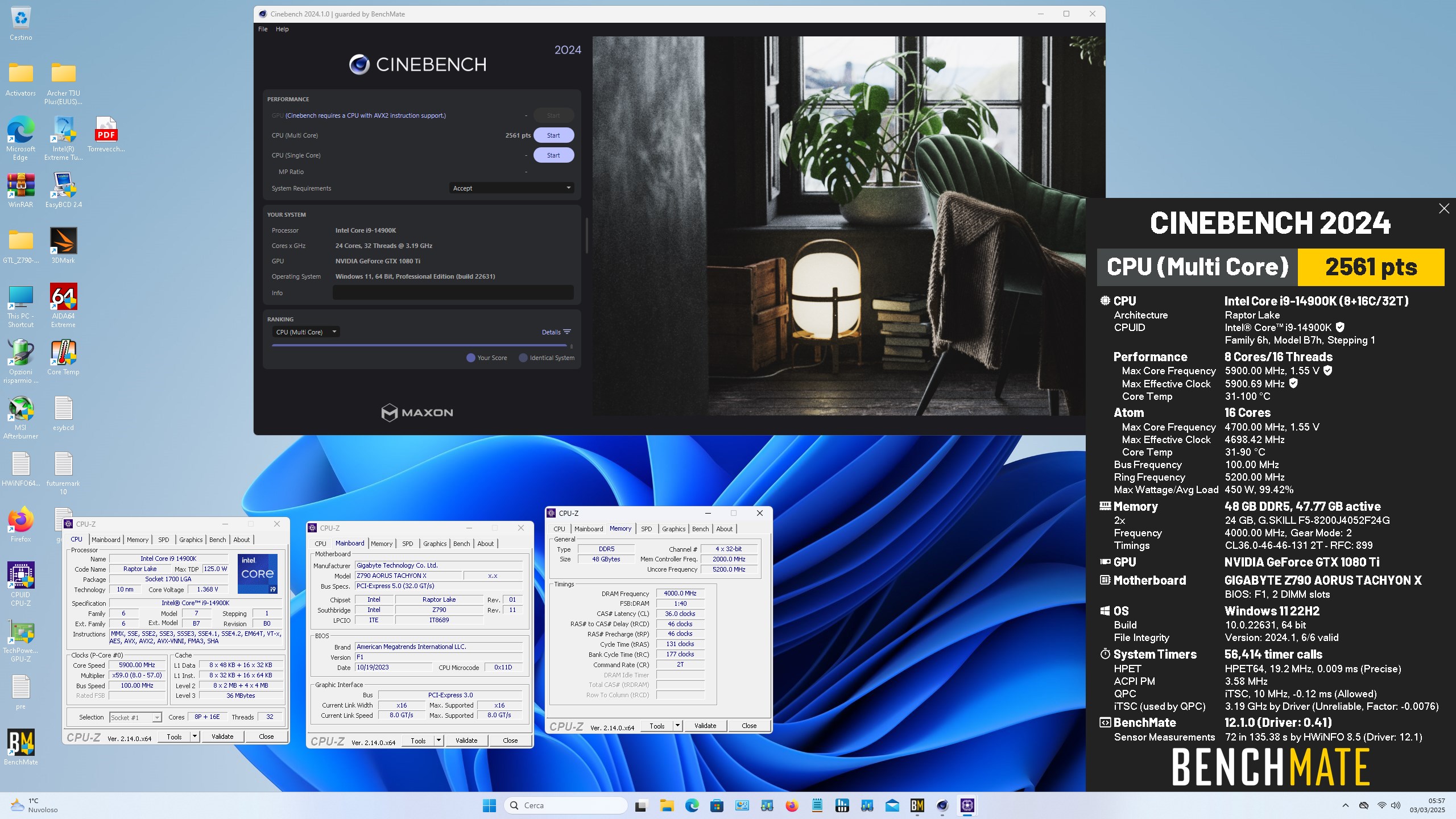This screenshot has width=1456, height=819.
Task: Select the Your Score ranking option
Action: (486, 358)
